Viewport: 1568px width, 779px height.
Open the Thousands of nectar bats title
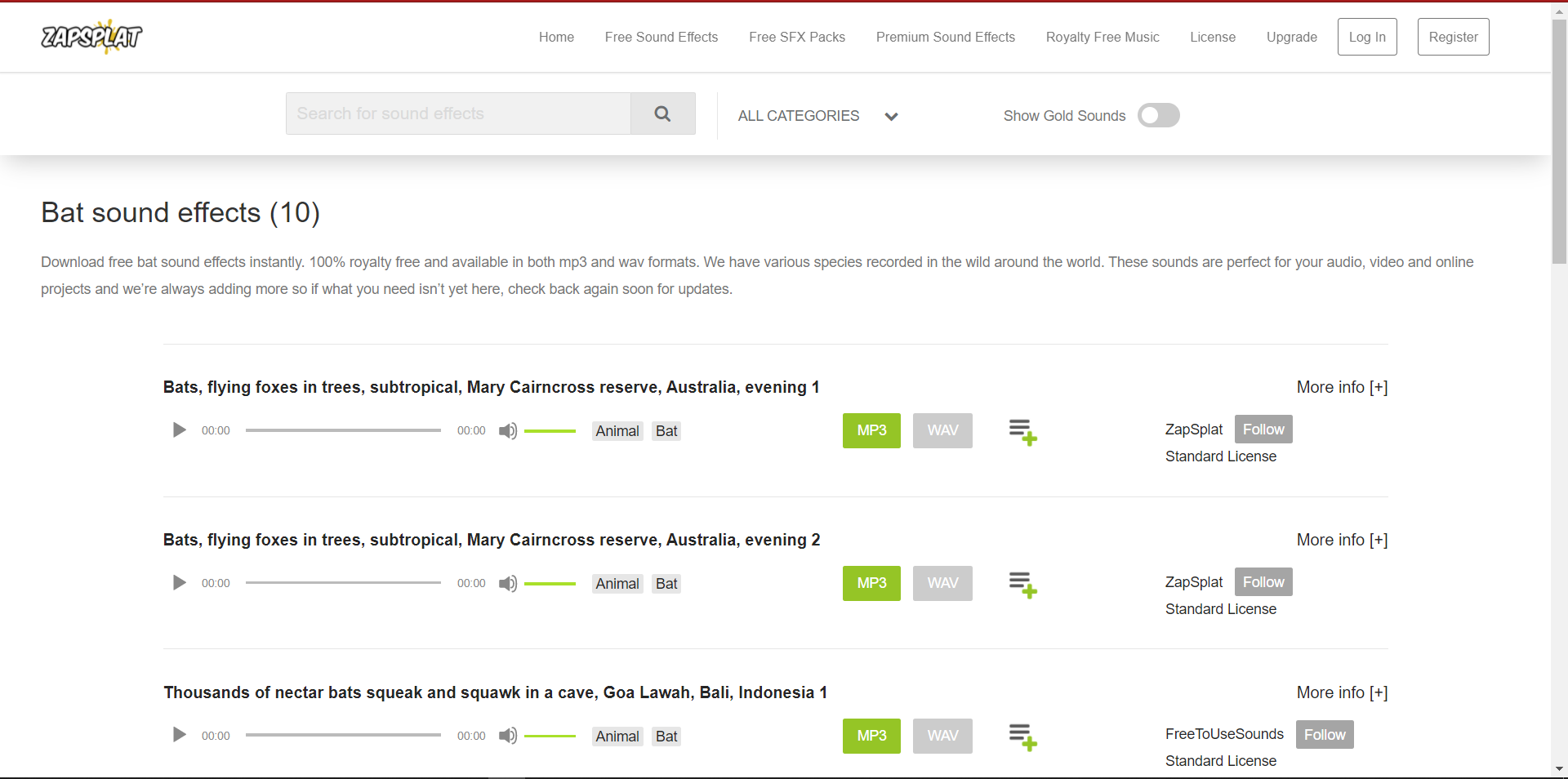coord(496,692)
